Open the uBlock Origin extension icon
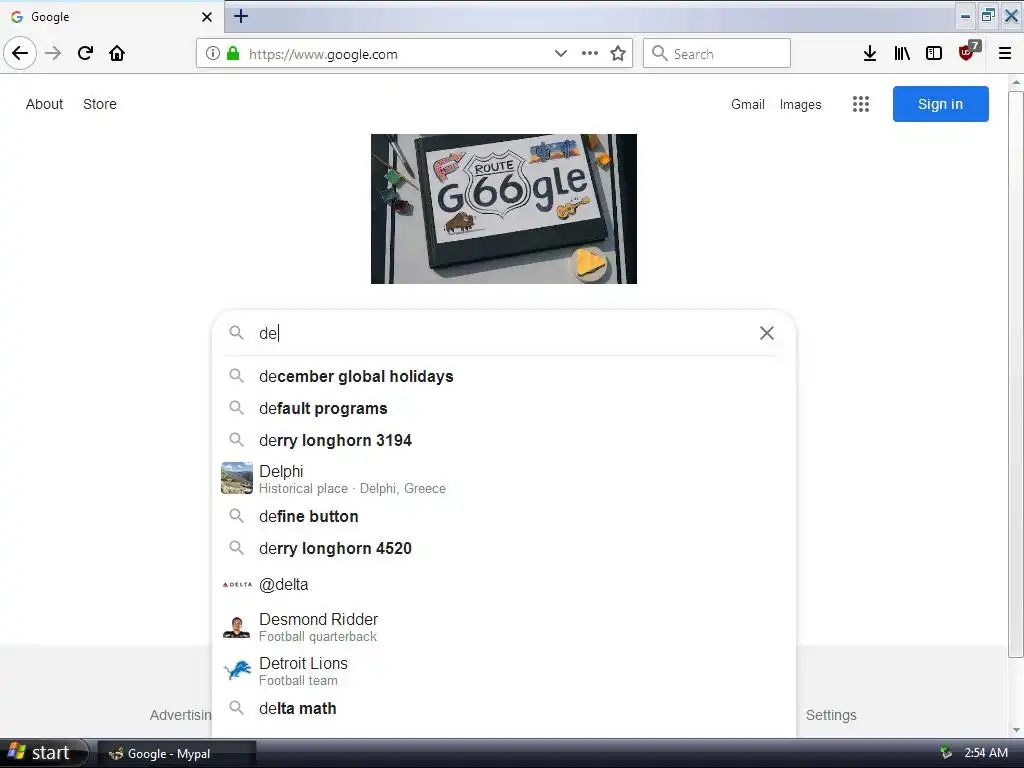The image size is (1024, 768). [x=967, y=52]
